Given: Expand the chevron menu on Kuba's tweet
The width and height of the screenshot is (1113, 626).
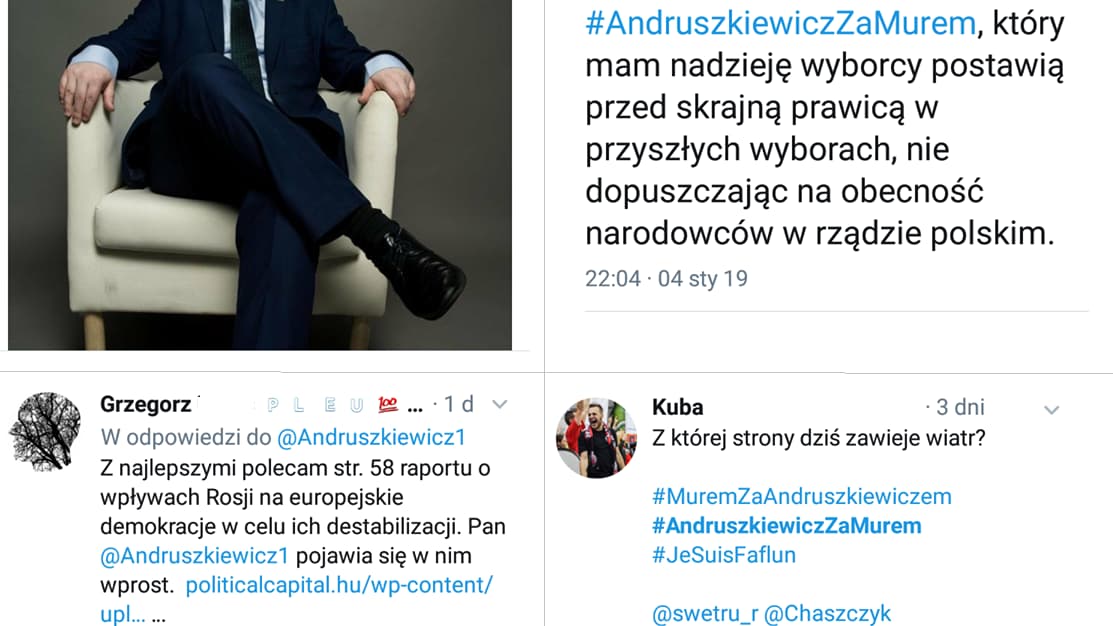Looking at the screenshot, I should pos(1051,410).
